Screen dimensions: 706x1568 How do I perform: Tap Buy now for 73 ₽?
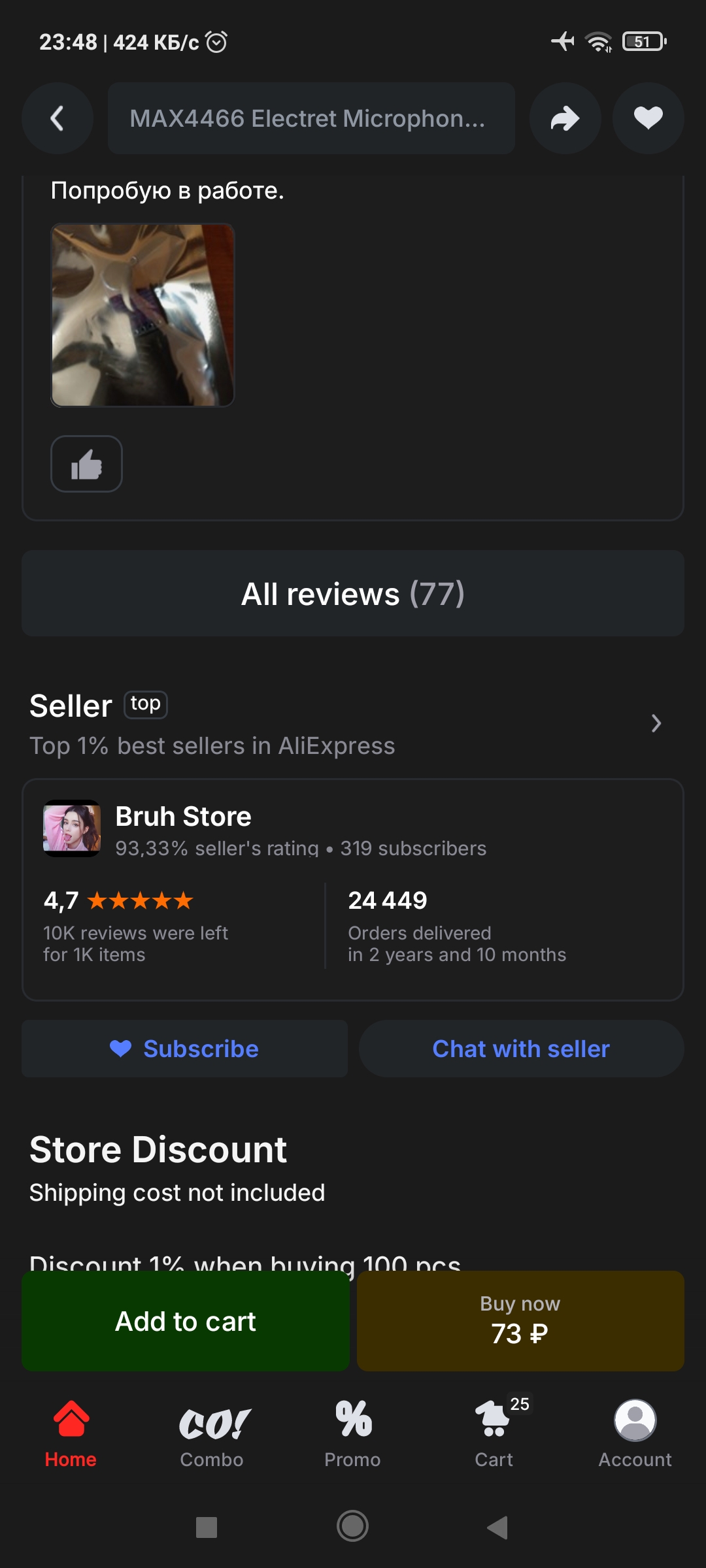pos(520,1321)
